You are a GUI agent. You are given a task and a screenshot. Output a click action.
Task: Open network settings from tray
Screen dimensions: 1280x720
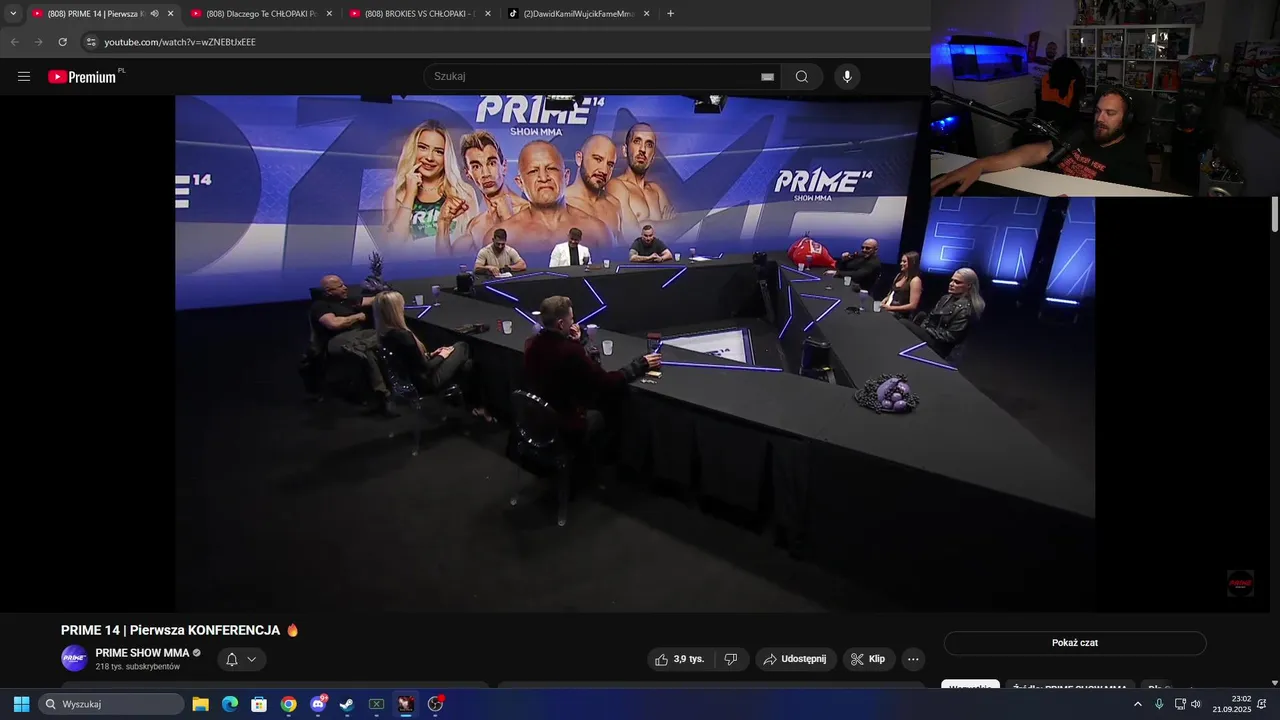point(1180,704)
